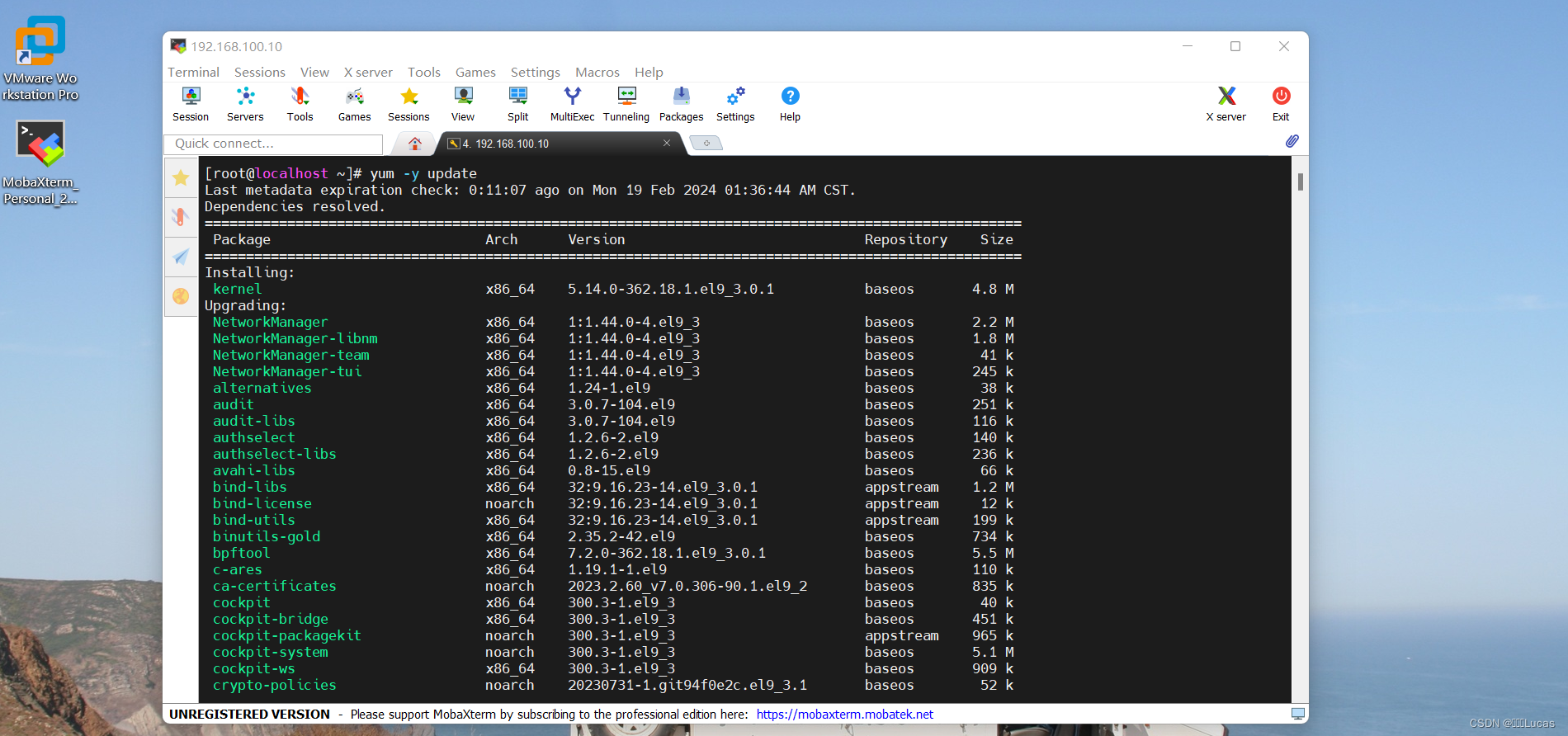Open the Packages toolbar icon
The height and width of the screenshot is (736, 1568).
[681, 105]
